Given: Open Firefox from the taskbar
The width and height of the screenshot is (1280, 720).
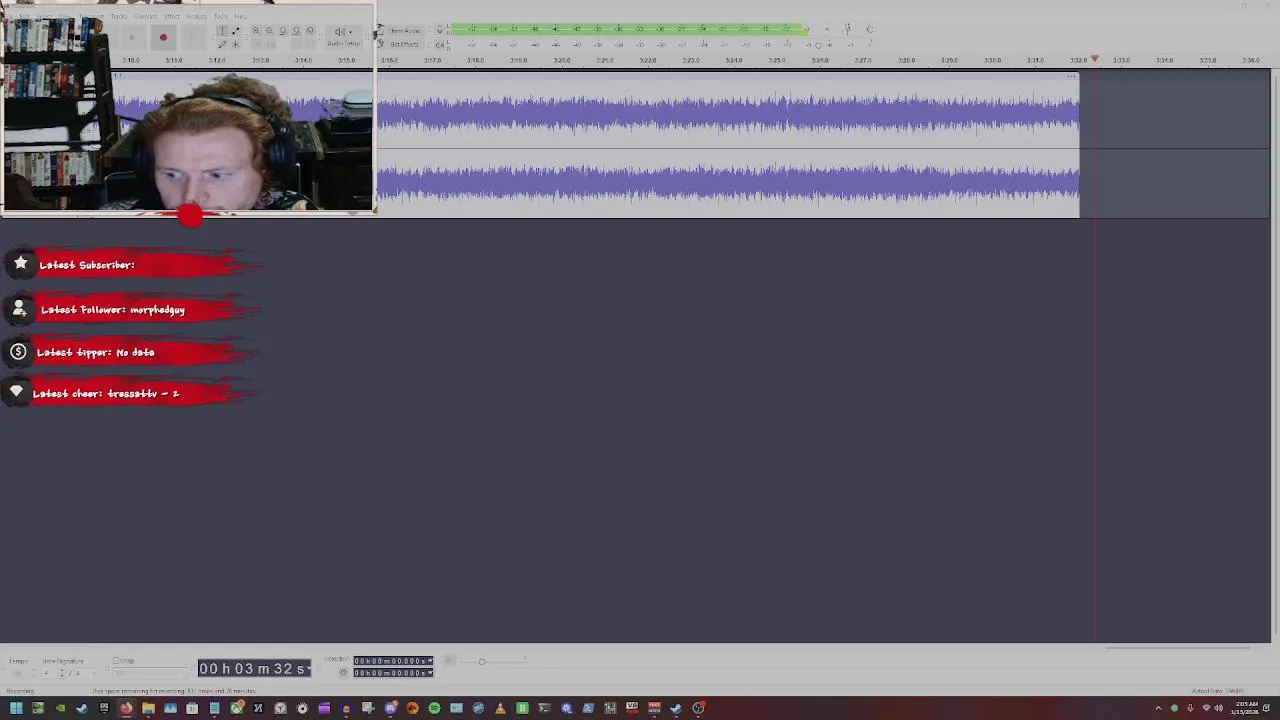Looking at the screenshot, I should [127, 708].
